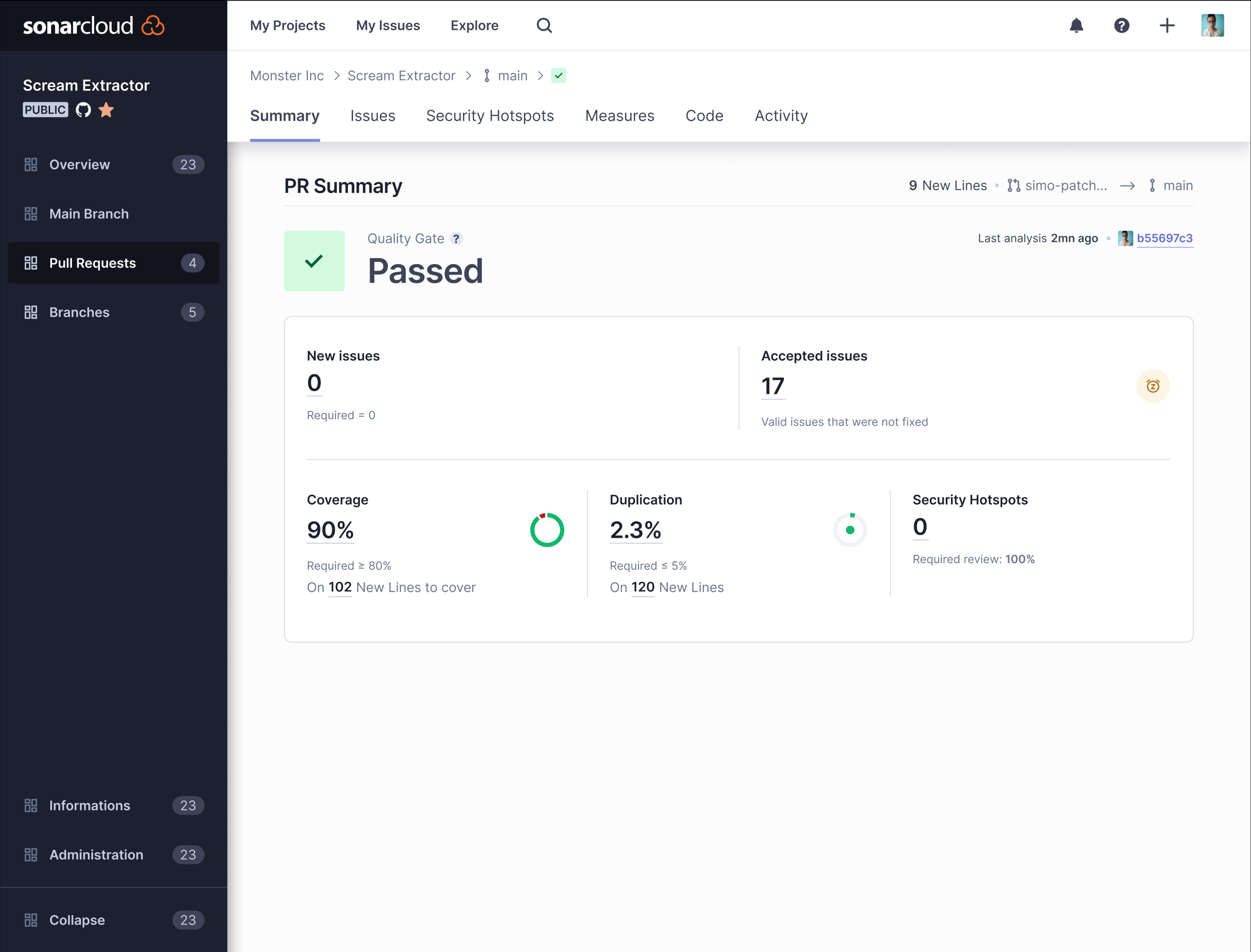
Task: Click target branch main in PR header
Action: (1178, 185)
